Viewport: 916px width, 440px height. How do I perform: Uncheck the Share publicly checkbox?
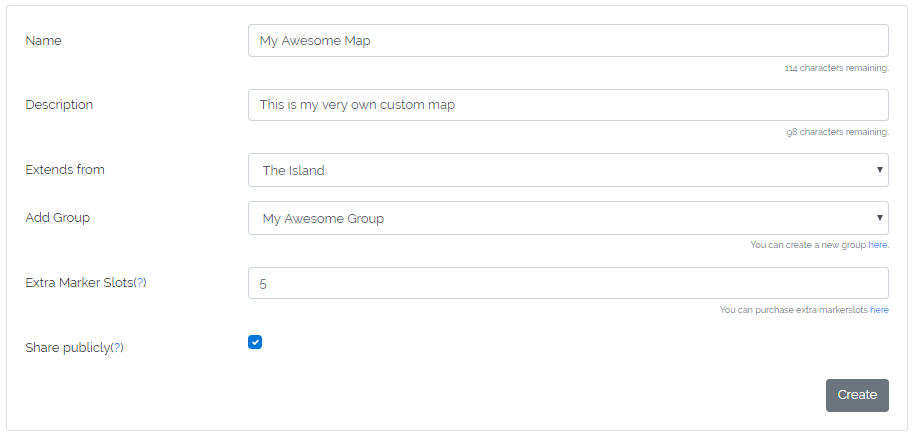click(255, 342)
